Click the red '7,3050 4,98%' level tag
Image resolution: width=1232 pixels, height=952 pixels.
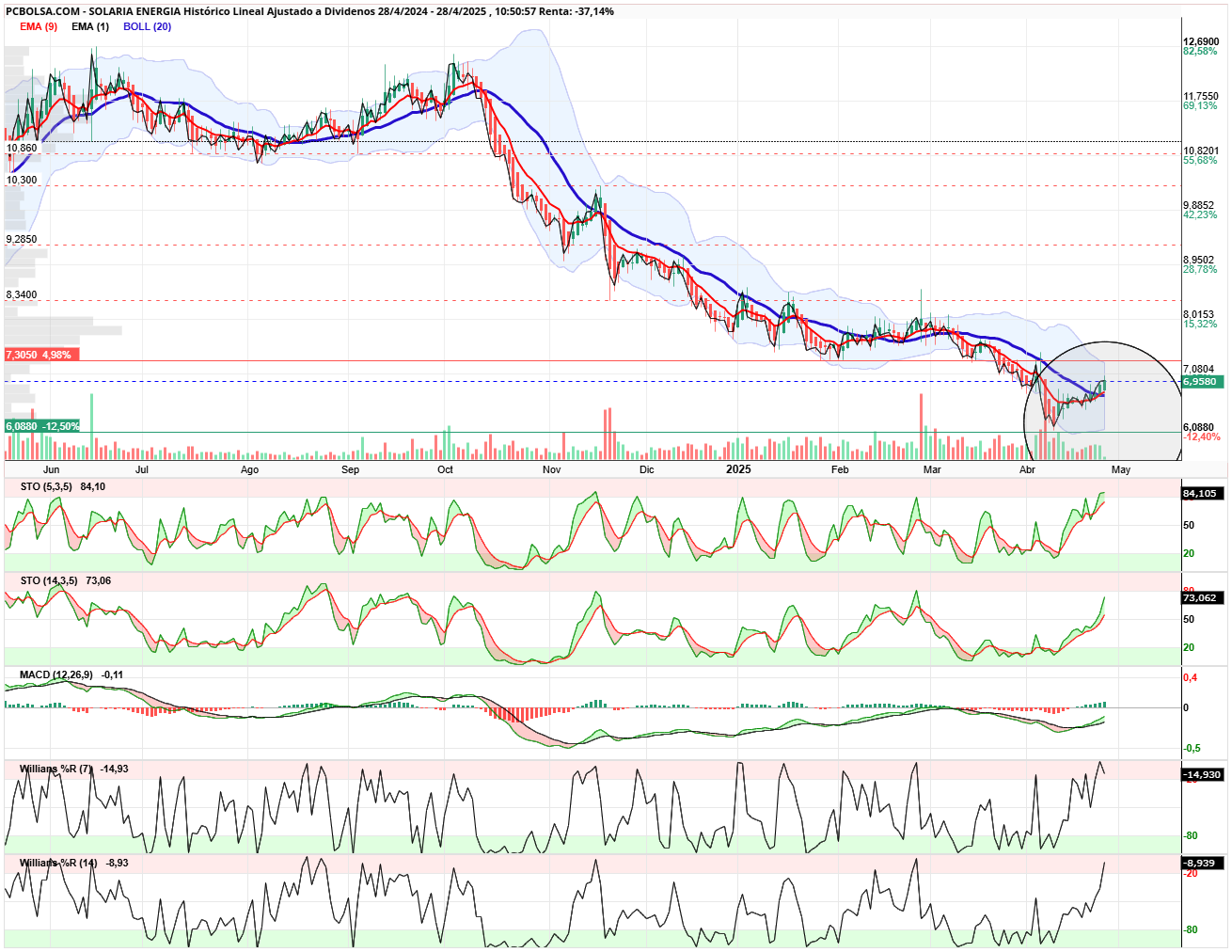pyautogui.click(x=42, y=355)
